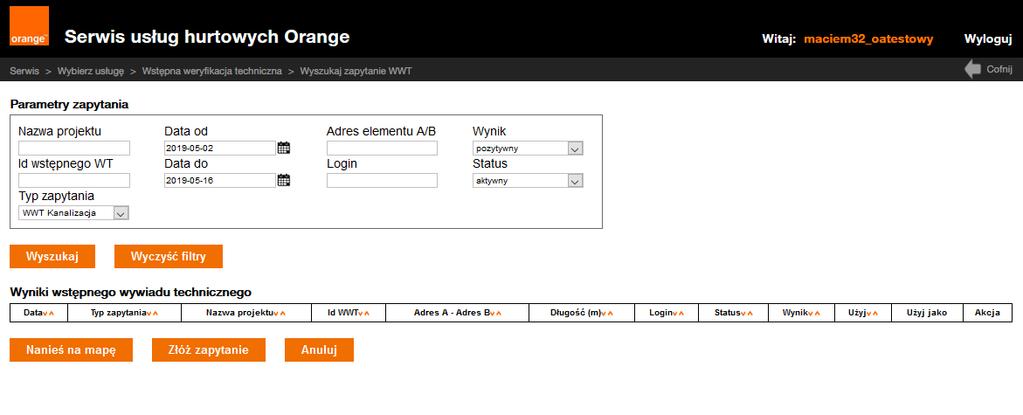Click Nanieś na mapę button
Viewport: 1023px width, 415px height.
pyautogui.click(x=71, y=350)
